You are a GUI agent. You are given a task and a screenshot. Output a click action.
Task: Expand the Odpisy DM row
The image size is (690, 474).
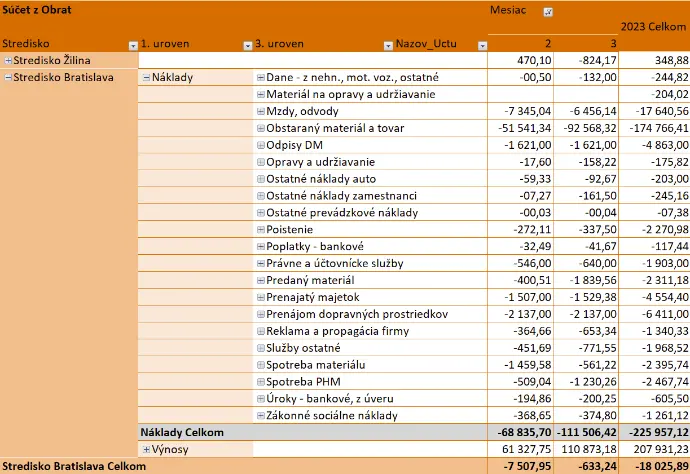click(x=261, y=145)
